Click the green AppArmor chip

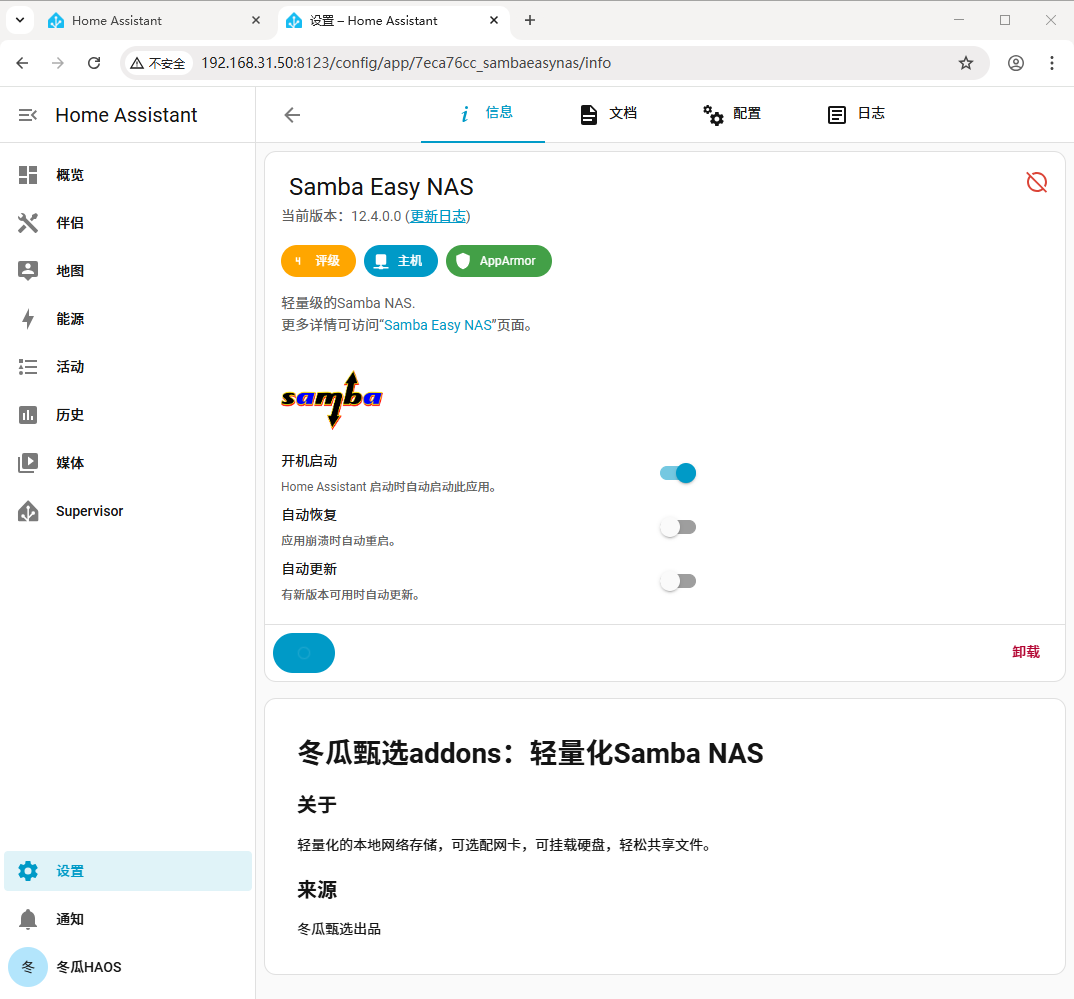coord(499,261)
